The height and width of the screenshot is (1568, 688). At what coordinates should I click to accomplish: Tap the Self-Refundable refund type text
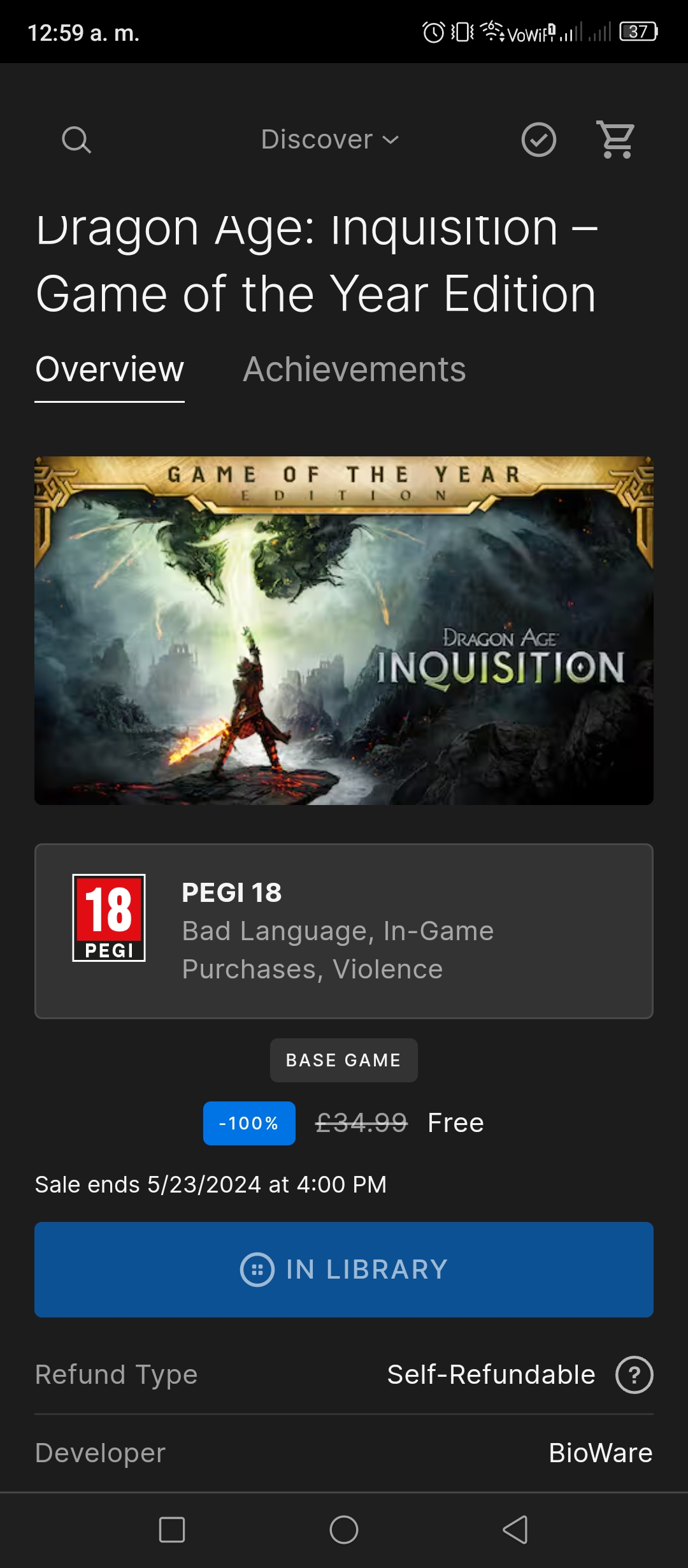(x=491, y=1375)
